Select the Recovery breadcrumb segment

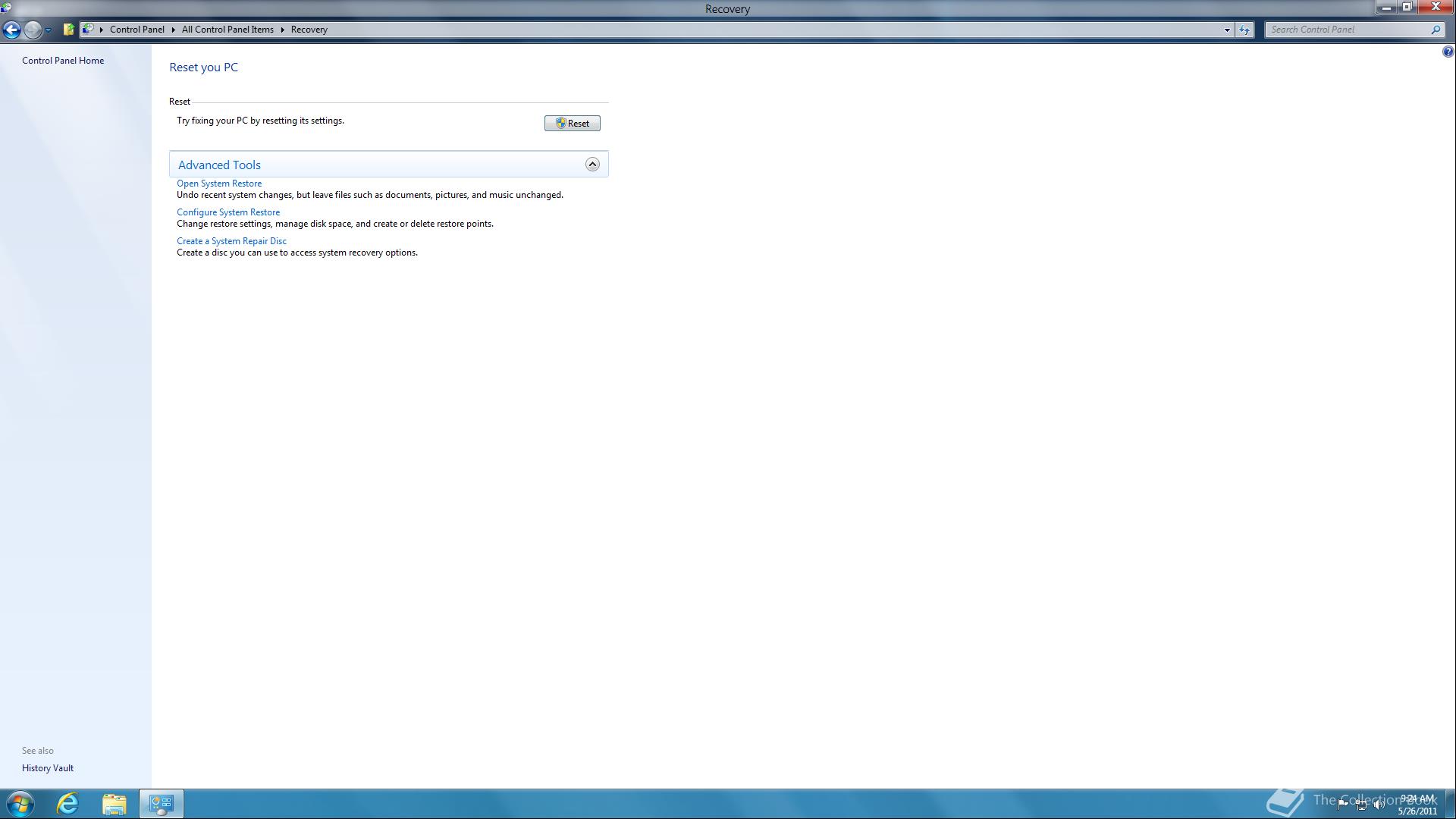(x=309, y=30)
